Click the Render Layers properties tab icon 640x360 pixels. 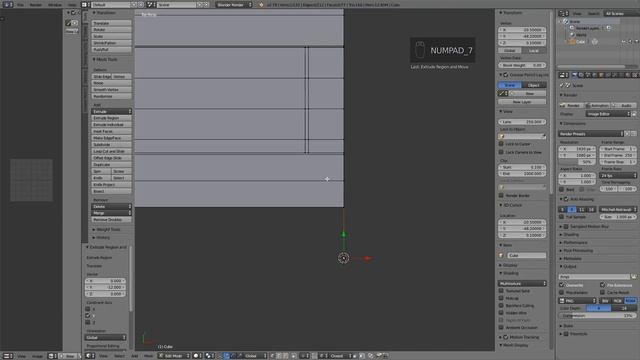581,75
